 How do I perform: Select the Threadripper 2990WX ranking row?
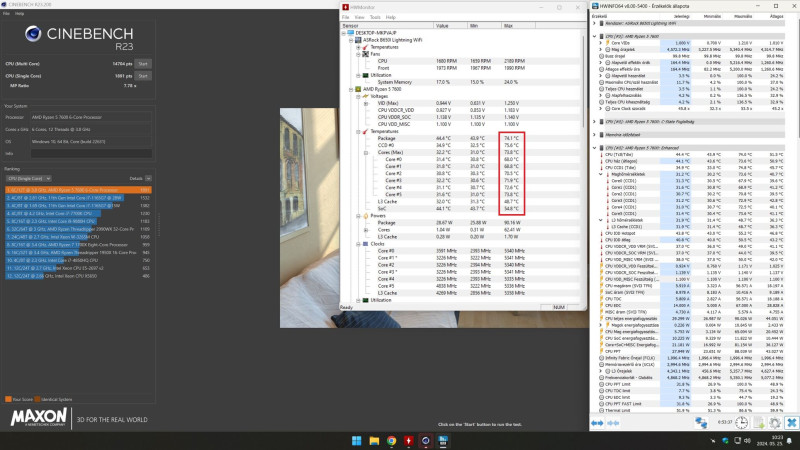click(78, 229)
